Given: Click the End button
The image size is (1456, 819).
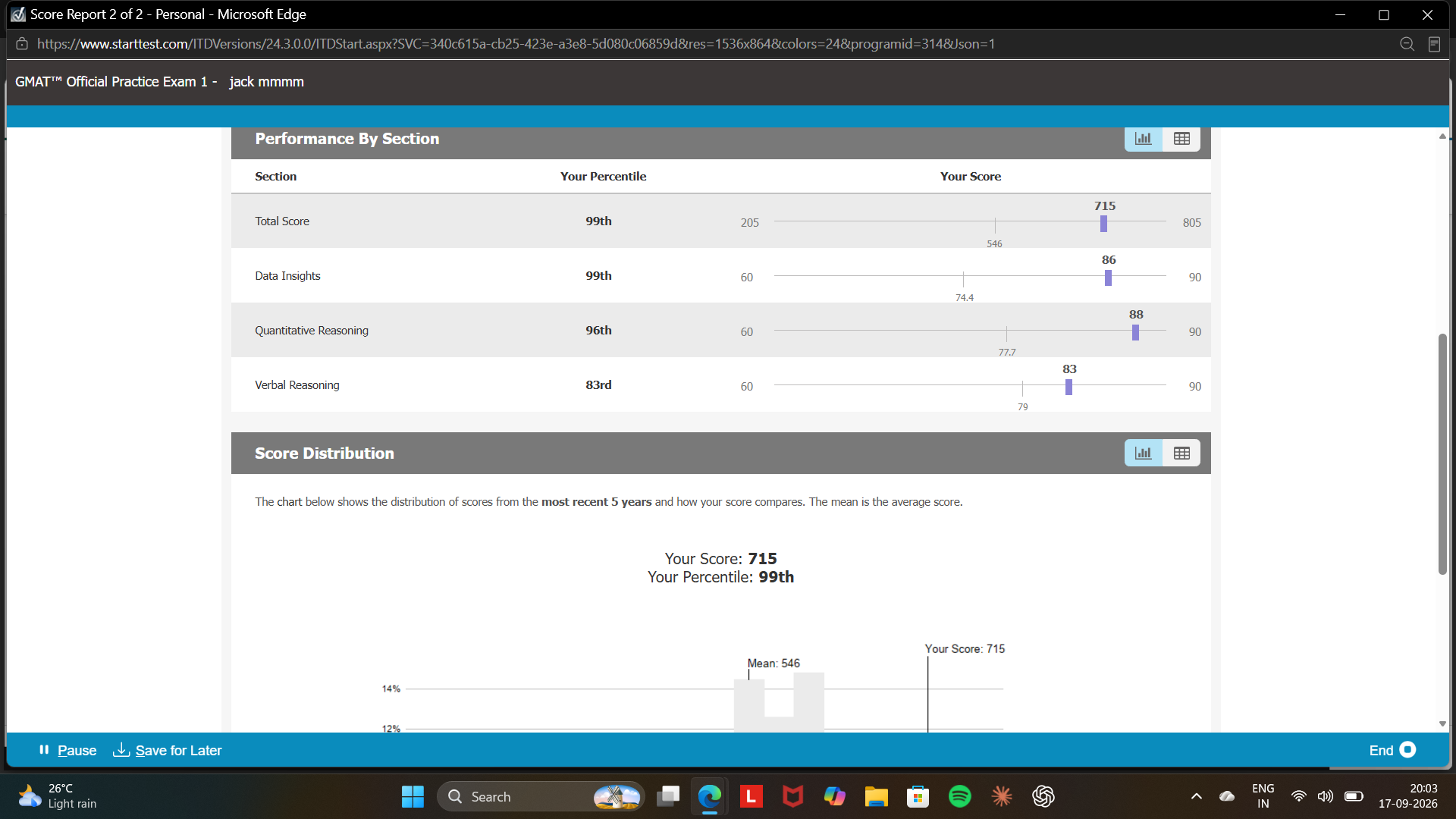Looking at the screenshot, I should coord(1392,750).
